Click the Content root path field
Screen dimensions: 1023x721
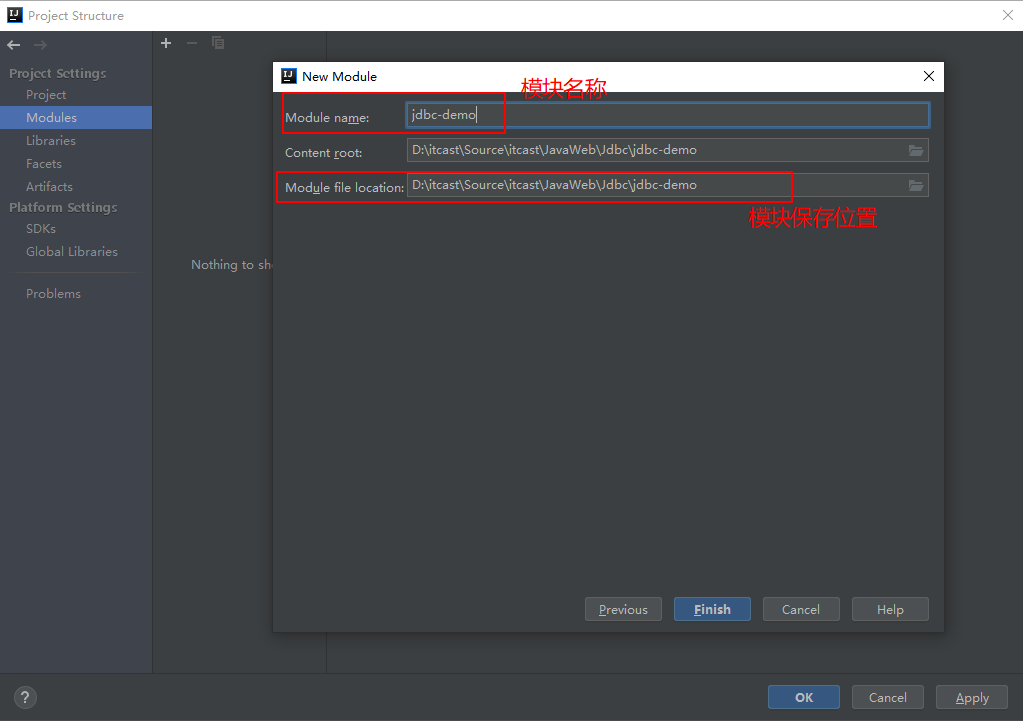click(x=655, y=151)
